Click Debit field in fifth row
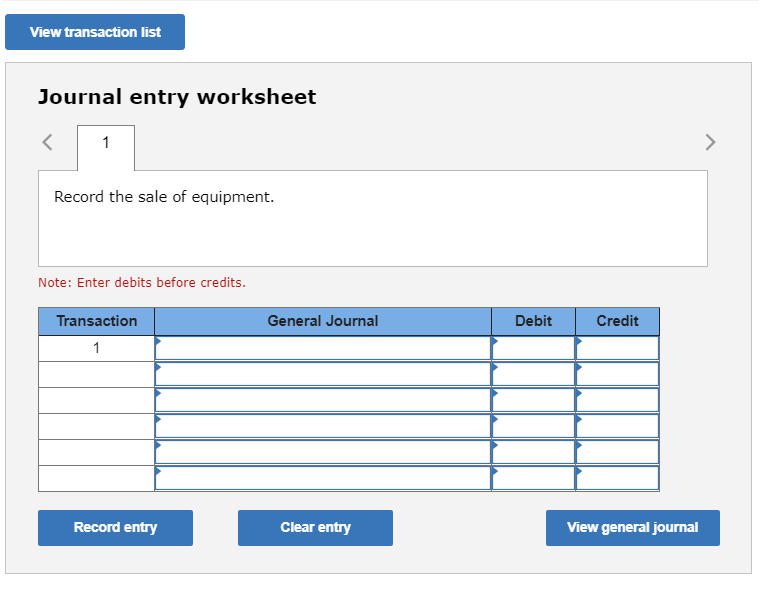The width and height of the screenshot is (759, 600). [533, 452]
